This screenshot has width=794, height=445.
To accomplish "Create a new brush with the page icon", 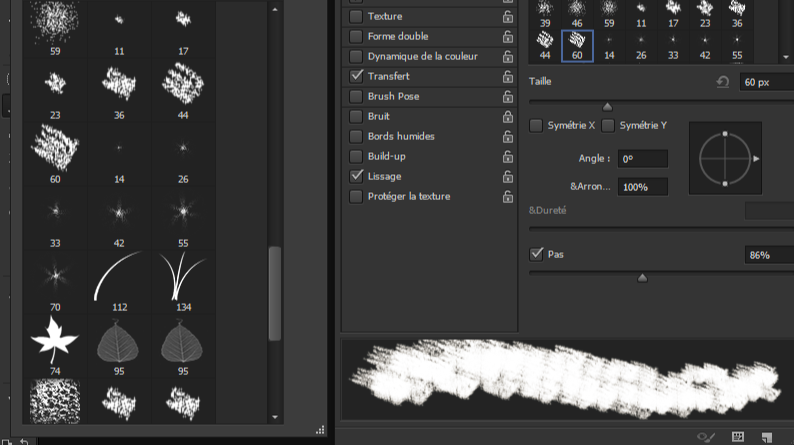I will coord(767,437).
